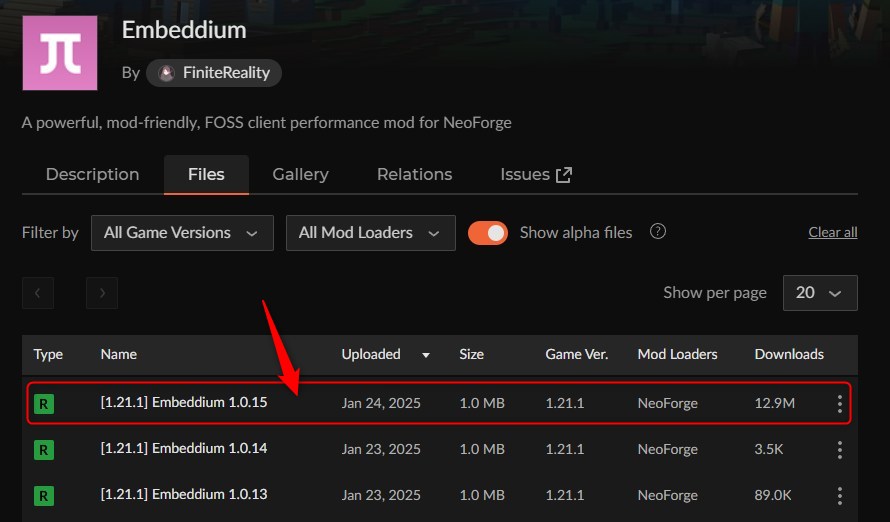Image resolution: width=890 pixels, height=522 pixels.
Task: Go to the next page of files
Action: coord(102,293)
